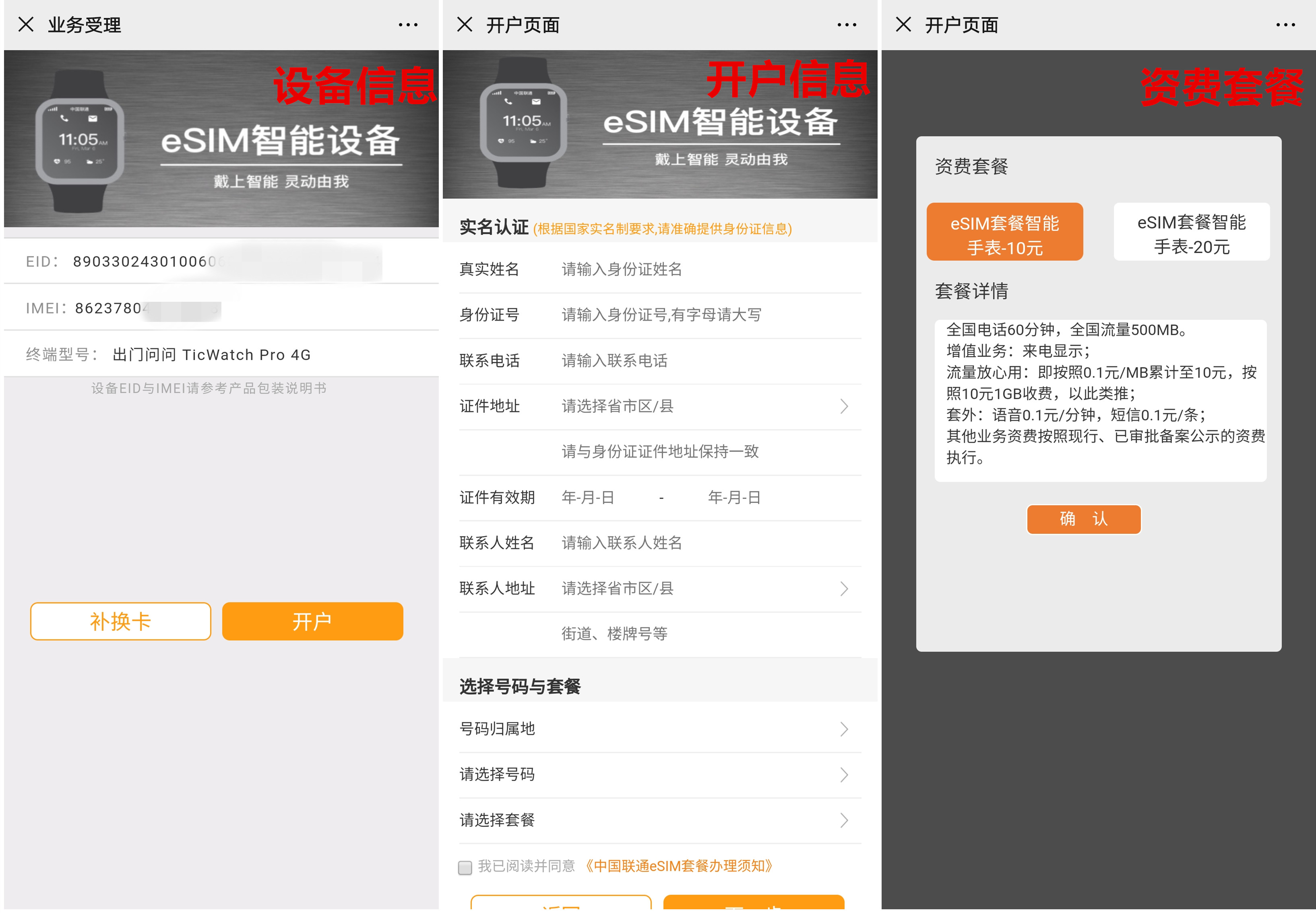Open 请选择套餐 plan selector
Image resolution: width=1316 pixels, height=913 pixels.
point(658,820)
